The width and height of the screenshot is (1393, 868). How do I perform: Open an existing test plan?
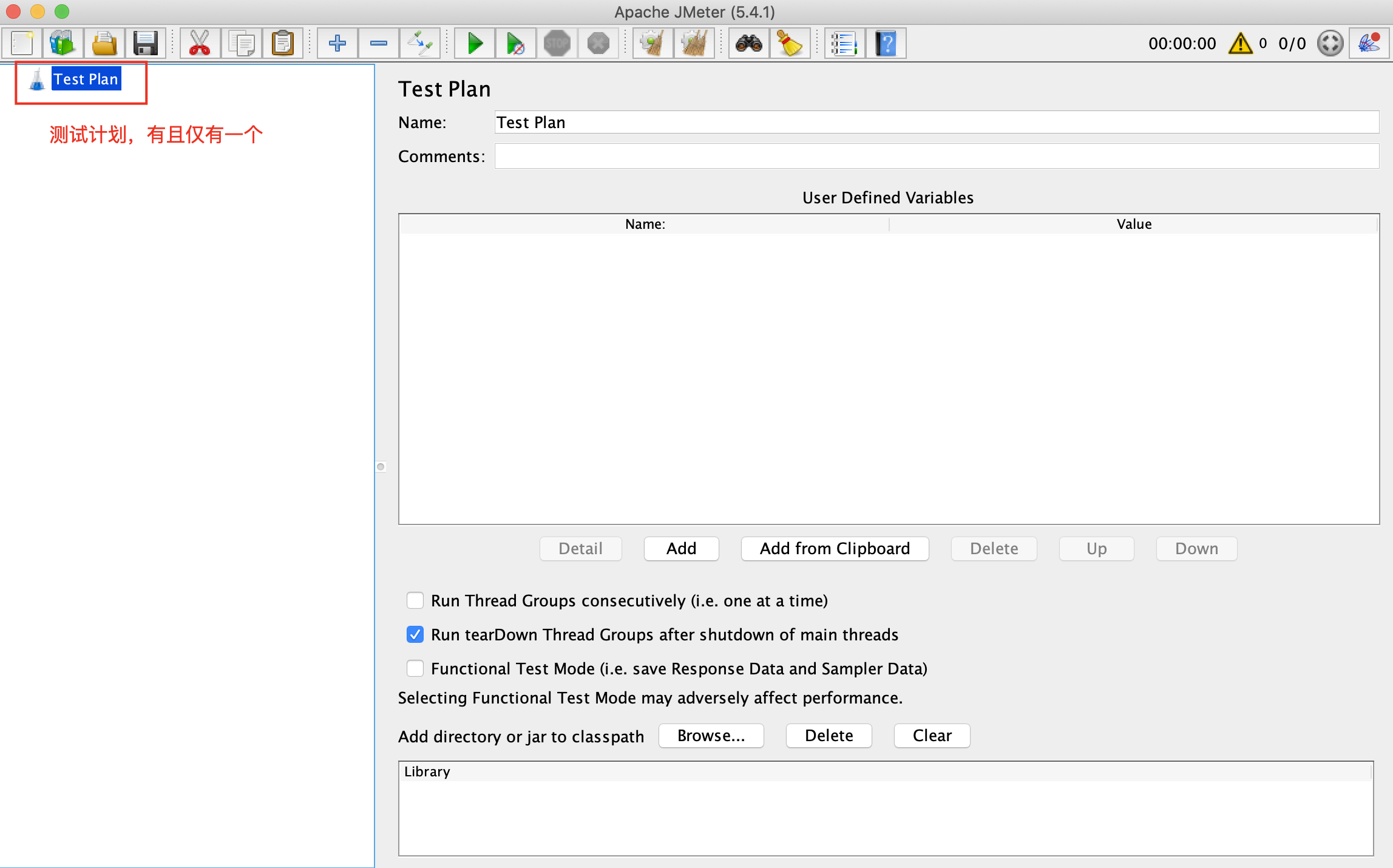coord(104,43)
